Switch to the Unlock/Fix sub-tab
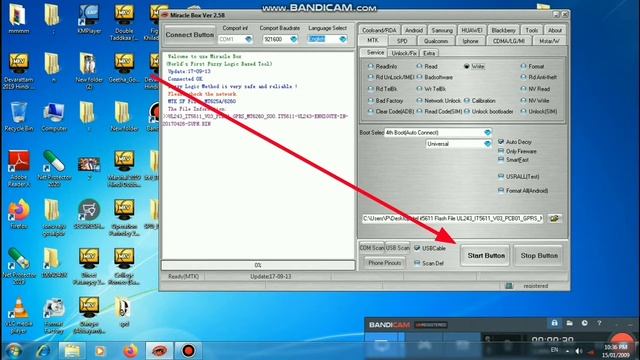The width and height of the screenshot is (640, 360). coord(403,53)
